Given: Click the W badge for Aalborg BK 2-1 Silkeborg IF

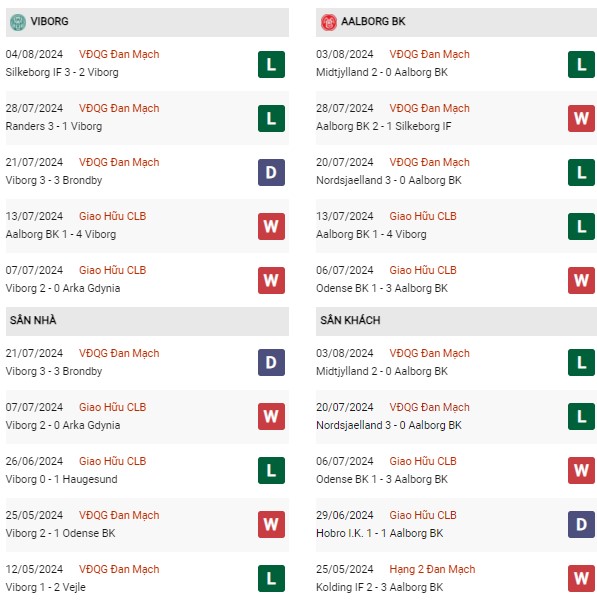Looking at the screenshot, I should 581,118.
